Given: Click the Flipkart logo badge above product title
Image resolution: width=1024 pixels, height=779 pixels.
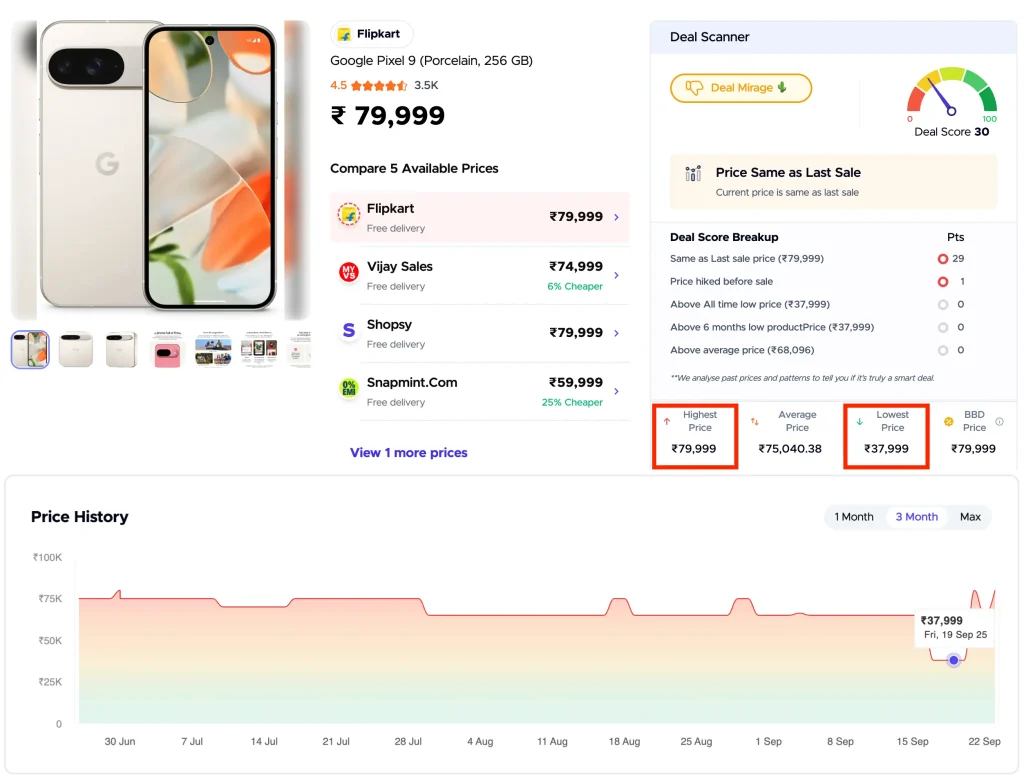Looking at the screenshot, I should click(x=371, y=33).
